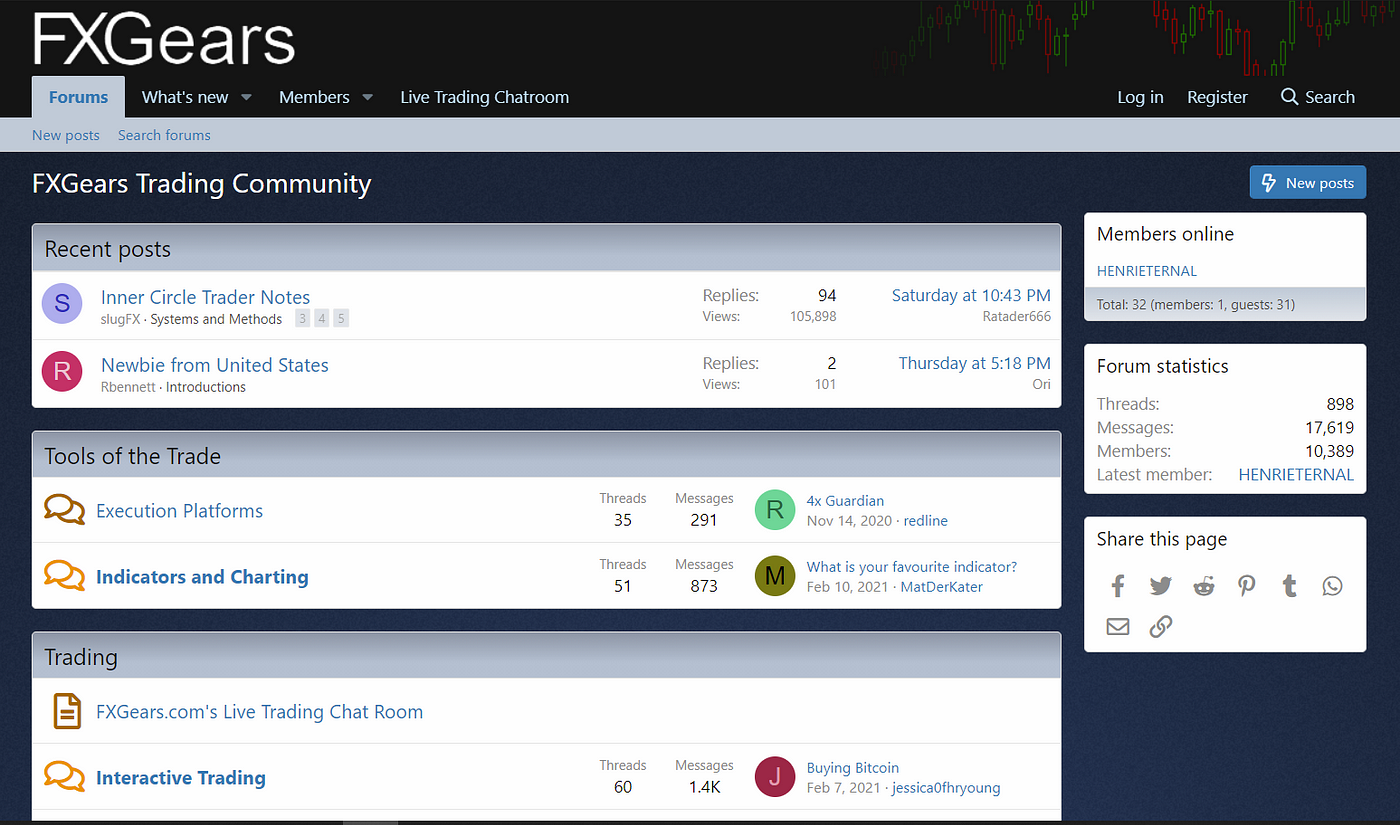This screenshot has height=825, width=1400.
Task: Share page on Pinterest
Action: pos(1246,586)
